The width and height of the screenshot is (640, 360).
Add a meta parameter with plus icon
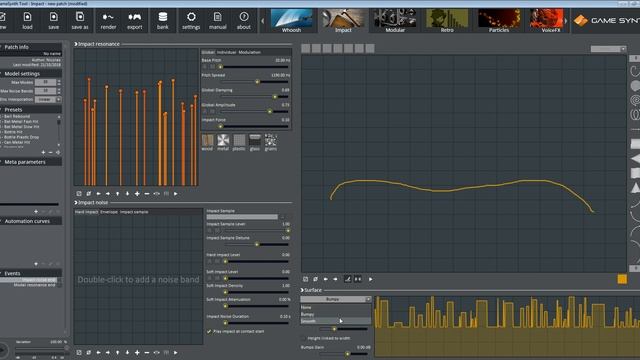click(x=36, y=211)
